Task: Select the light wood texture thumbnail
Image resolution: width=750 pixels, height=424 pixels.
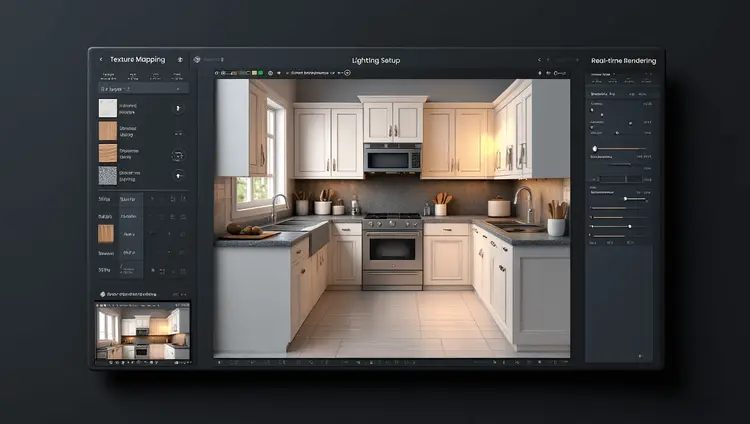Action: [107, 131]
